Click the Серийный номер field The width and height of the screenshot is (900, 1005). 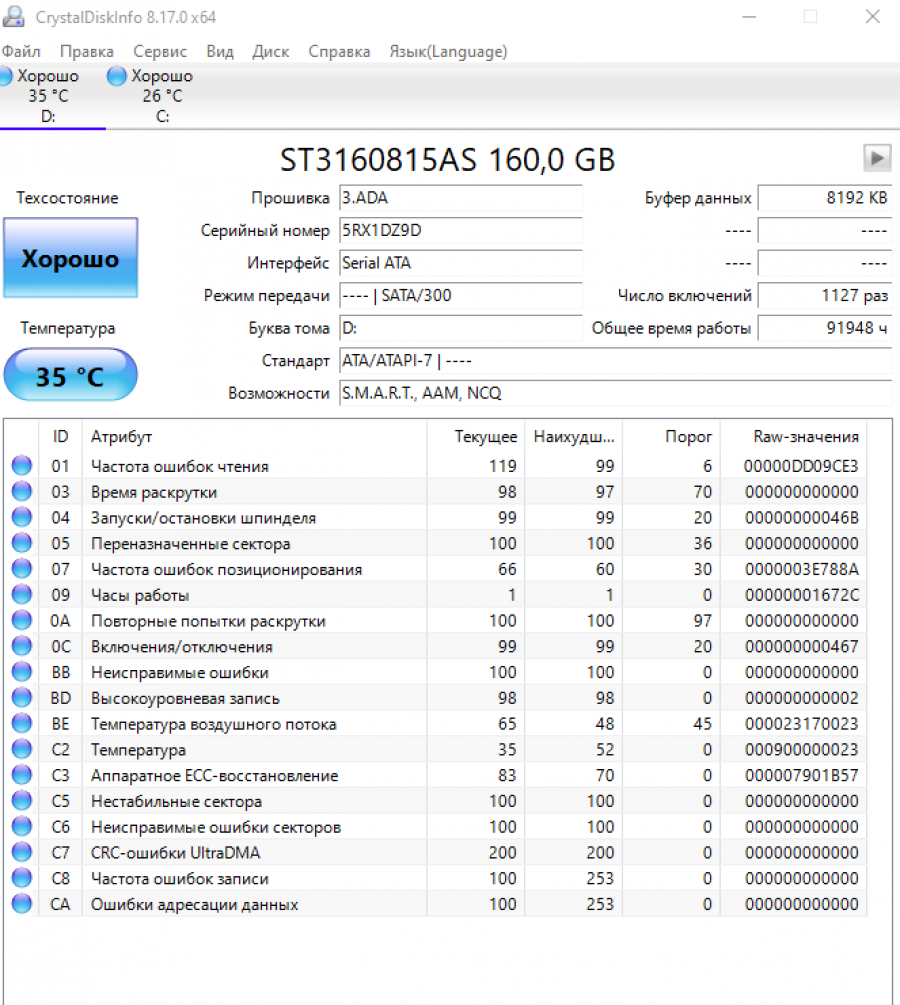460,231
